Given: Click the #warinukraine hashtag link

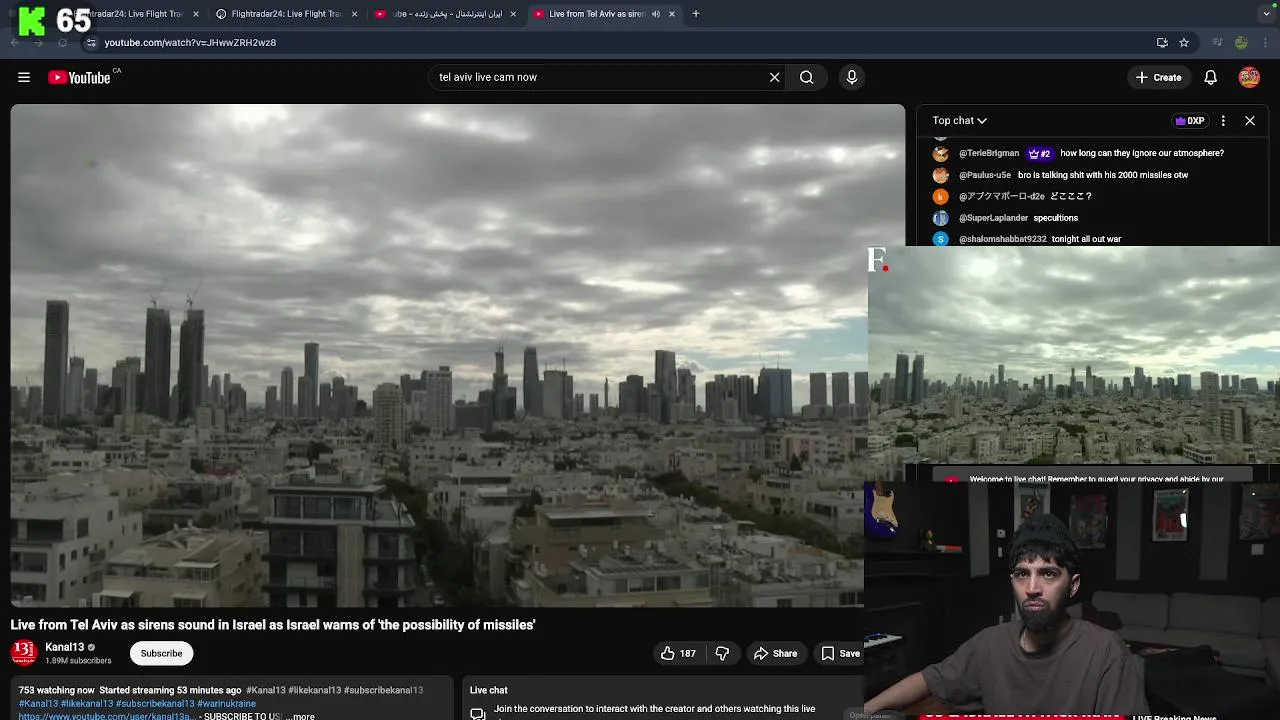Looking at the screenshot, I should pos(226,703).
